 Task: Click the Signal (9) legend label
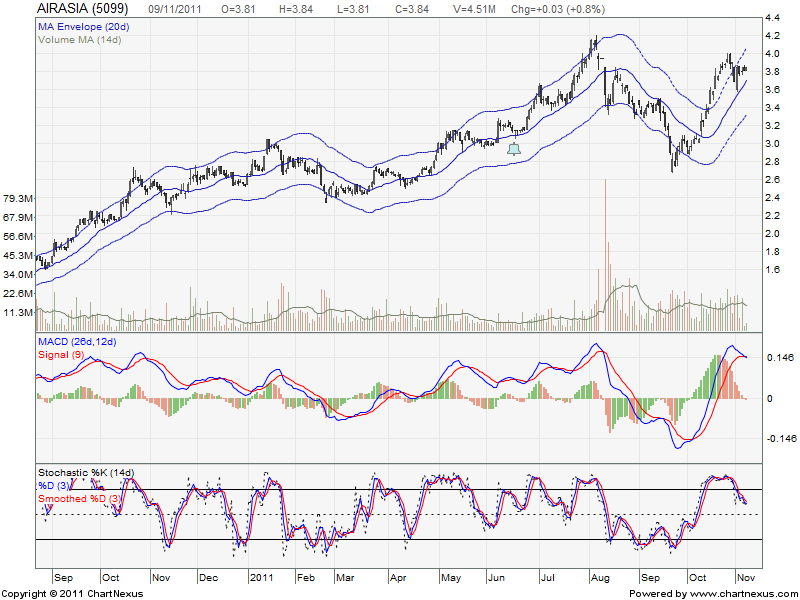[x=61, y=354]
